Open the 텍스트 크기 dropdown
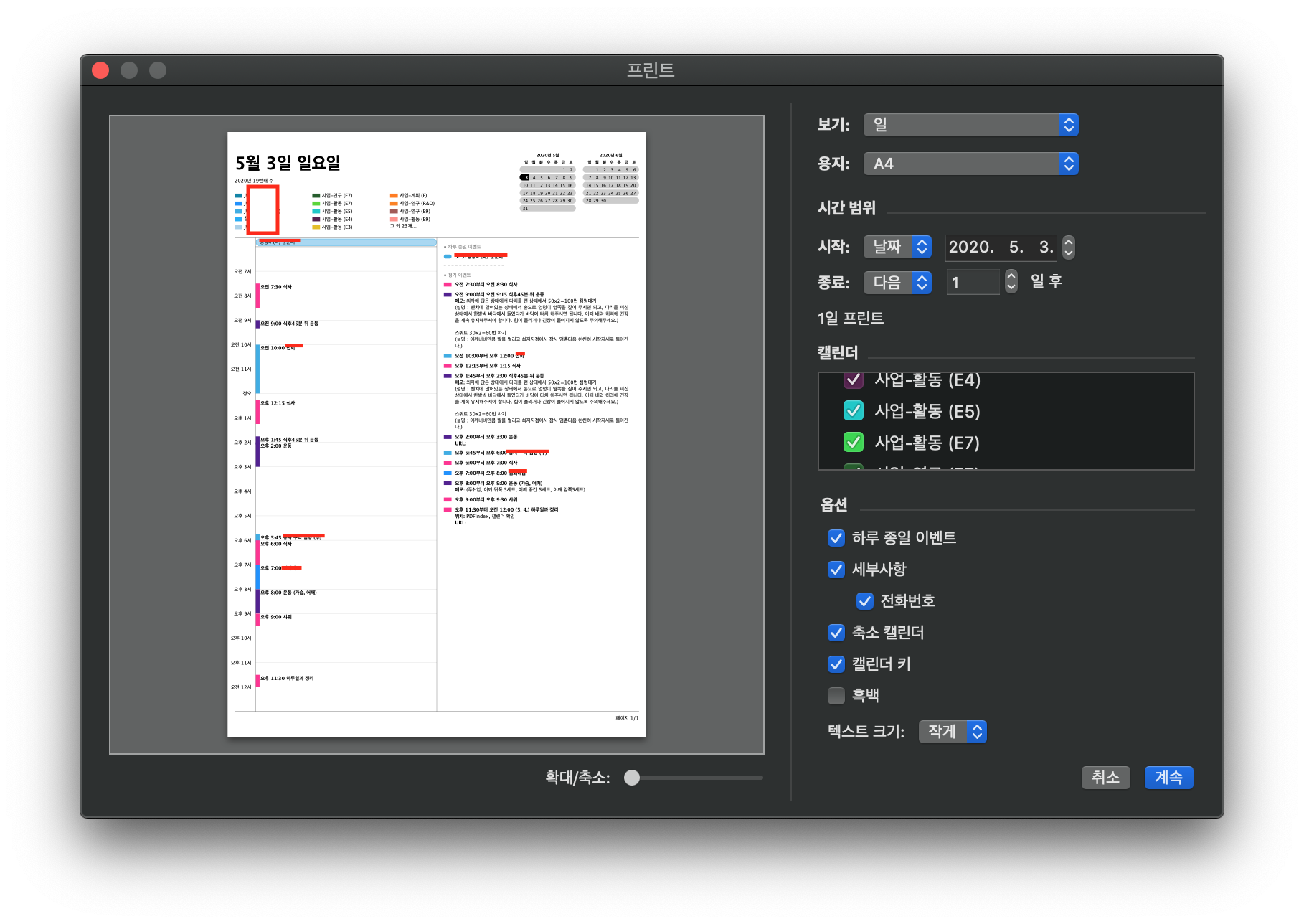This screenshot has width=1304, height=924. 953,731
